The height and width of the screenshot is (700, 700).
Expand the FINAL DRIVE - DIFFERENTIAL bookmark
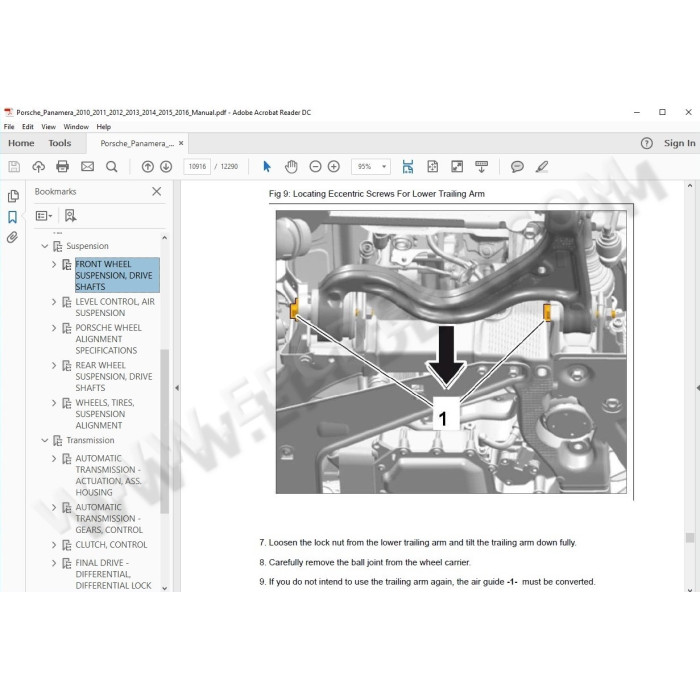click(x=54, y=563)
